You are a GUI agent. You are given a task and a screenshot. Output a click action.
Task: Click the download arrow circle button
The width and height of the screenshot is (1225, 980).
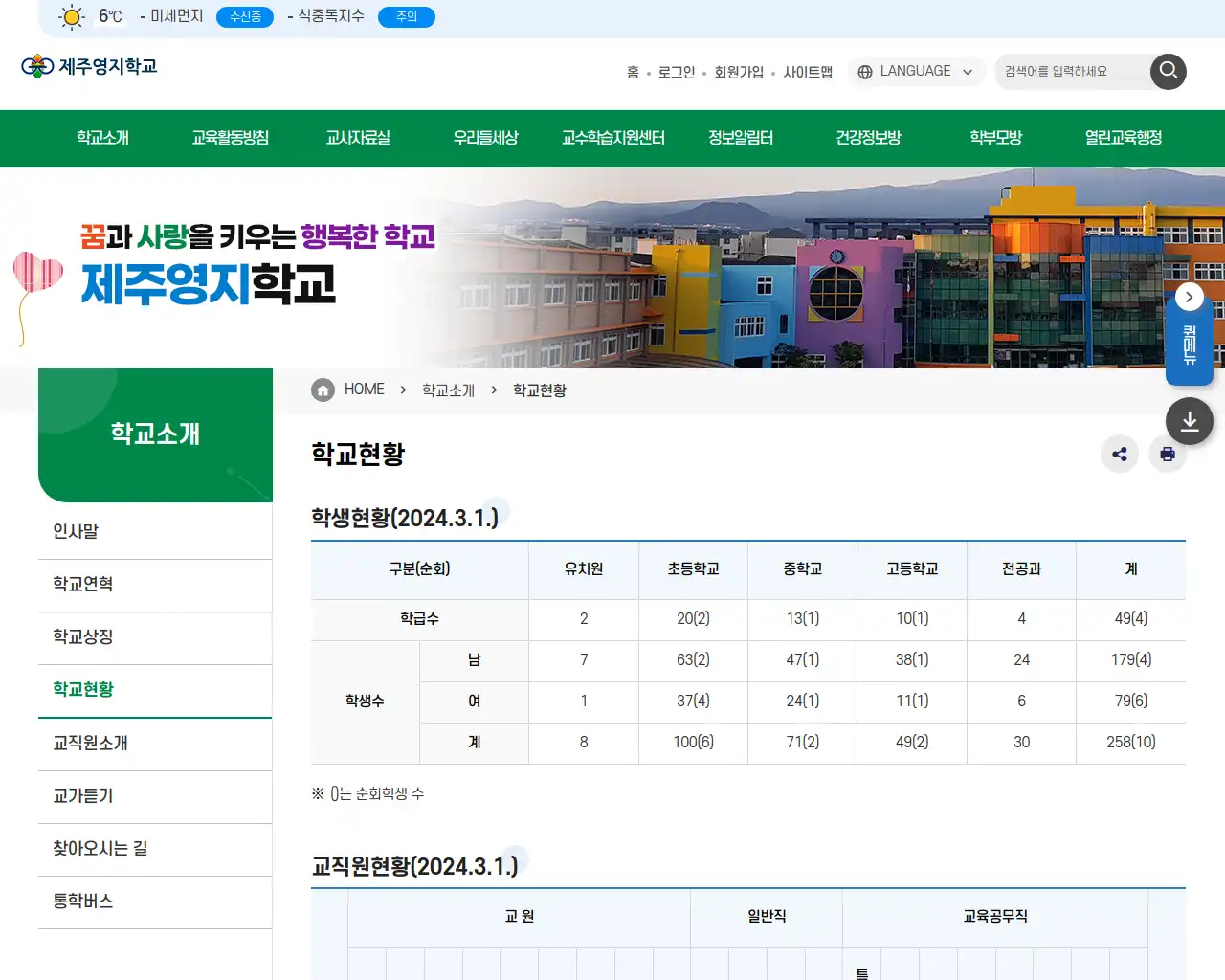1190,421
